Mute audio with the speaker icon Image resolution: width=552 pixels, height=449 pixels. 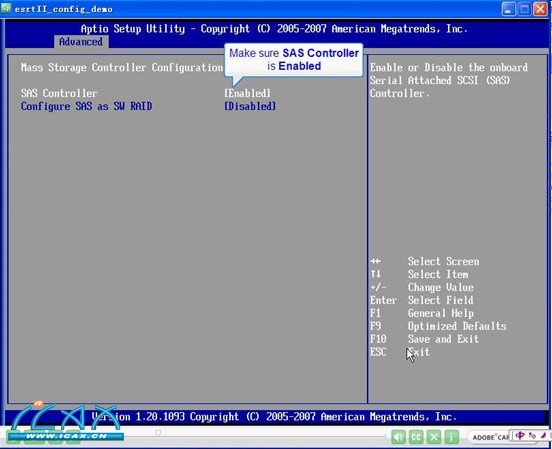tap(398, 437)
